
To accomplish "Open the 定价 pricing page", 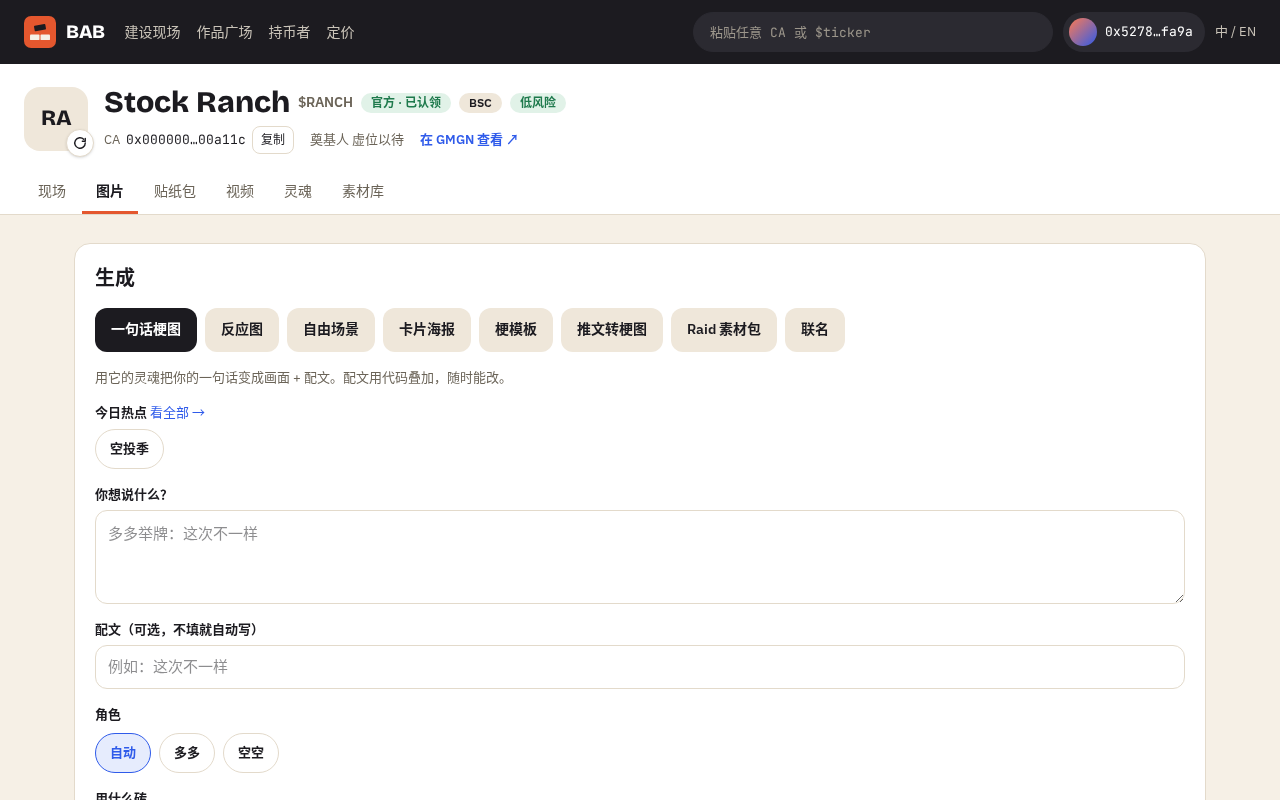I will [x=341, y=32].
